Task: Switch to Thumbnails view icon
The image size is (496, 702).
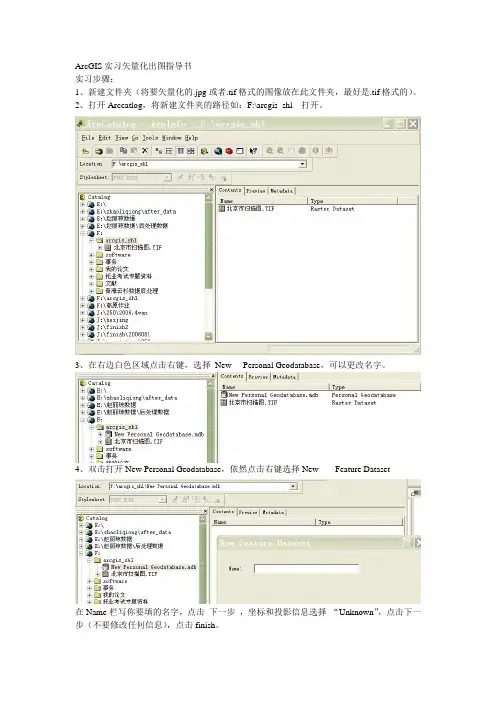Action: (x=190, y=151)
